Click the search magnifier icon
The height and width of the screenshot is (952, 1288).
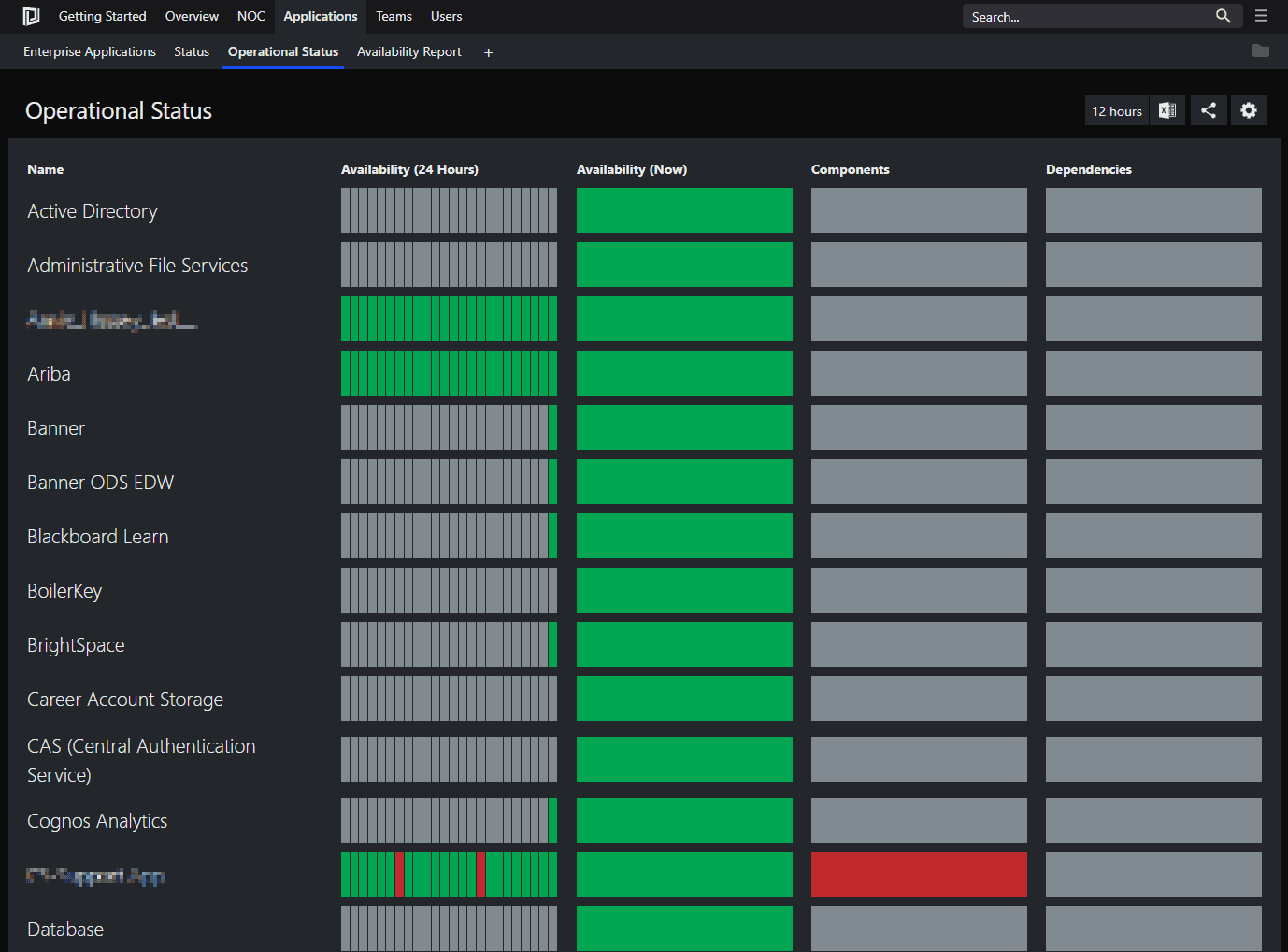pos(1223,16)
